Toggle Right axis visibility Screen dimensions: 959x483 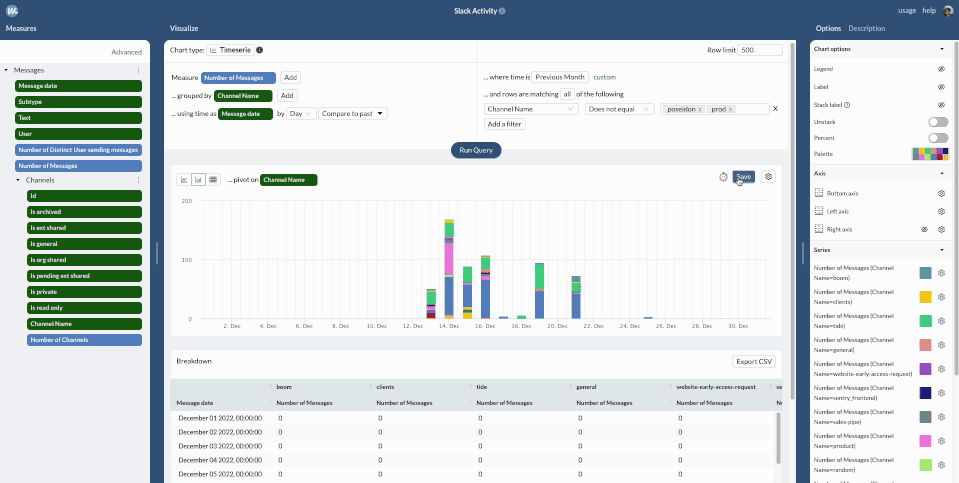tap(925, 229)
